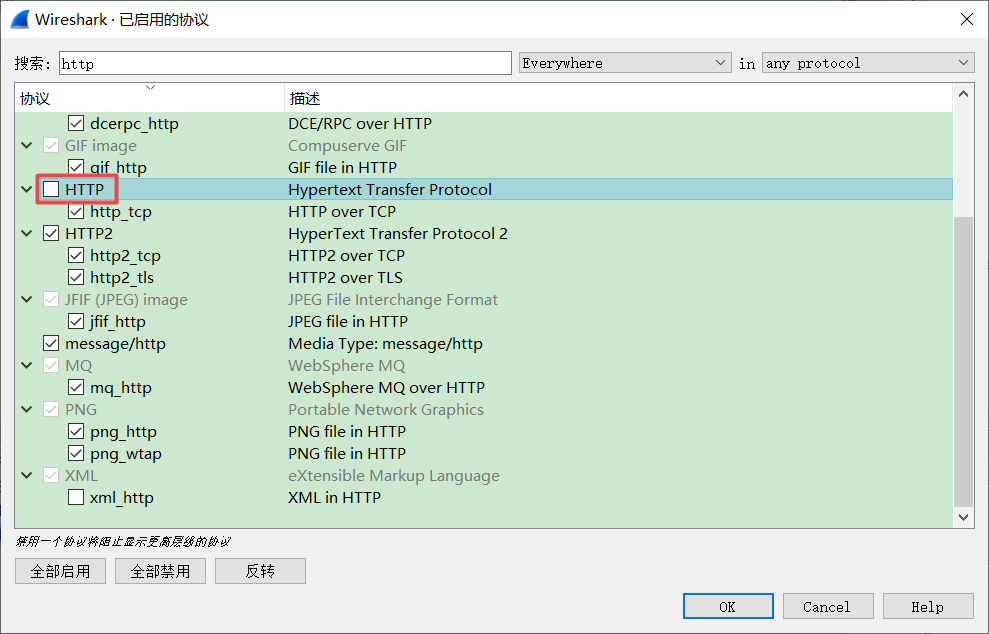Sort by the 描述 column header

(x=618, y=98)
